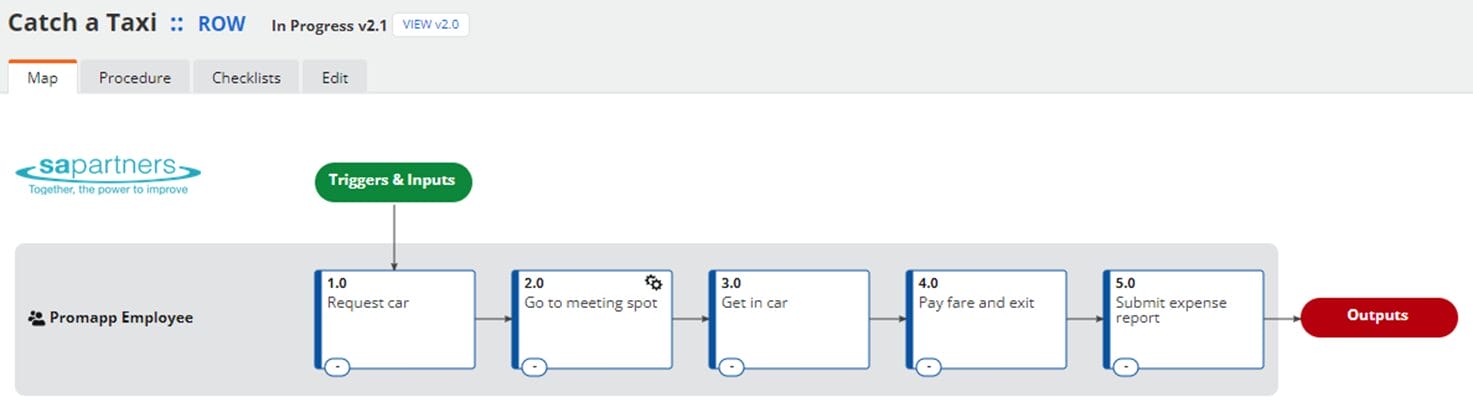This screenshot has width=1473, height=412.
Task: Open the ROW group link
Action: (221, 24)
